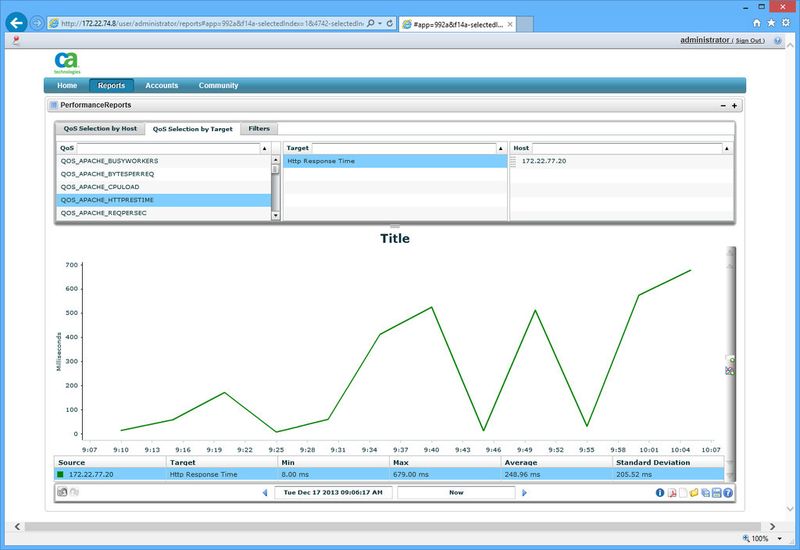Click the start date Tue Dec 17 2013 field
Screen dimensions: 800x550
333,492
